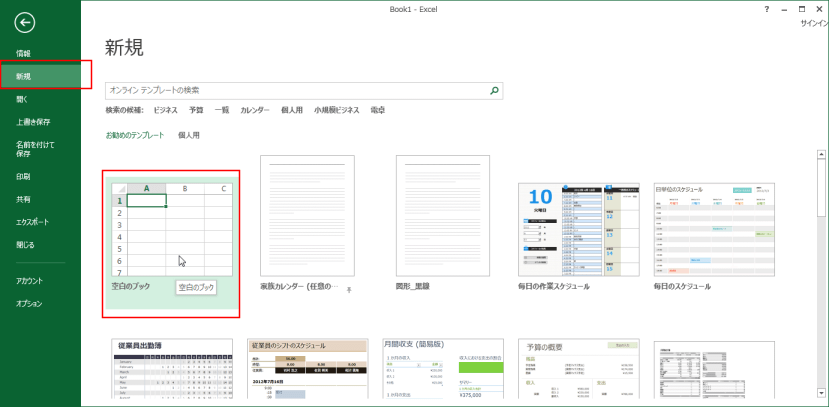The height and width of the screenshot is (407, 829).
Task: Click the カレンダー suggested search link
Action: click(x=255, y=110)
